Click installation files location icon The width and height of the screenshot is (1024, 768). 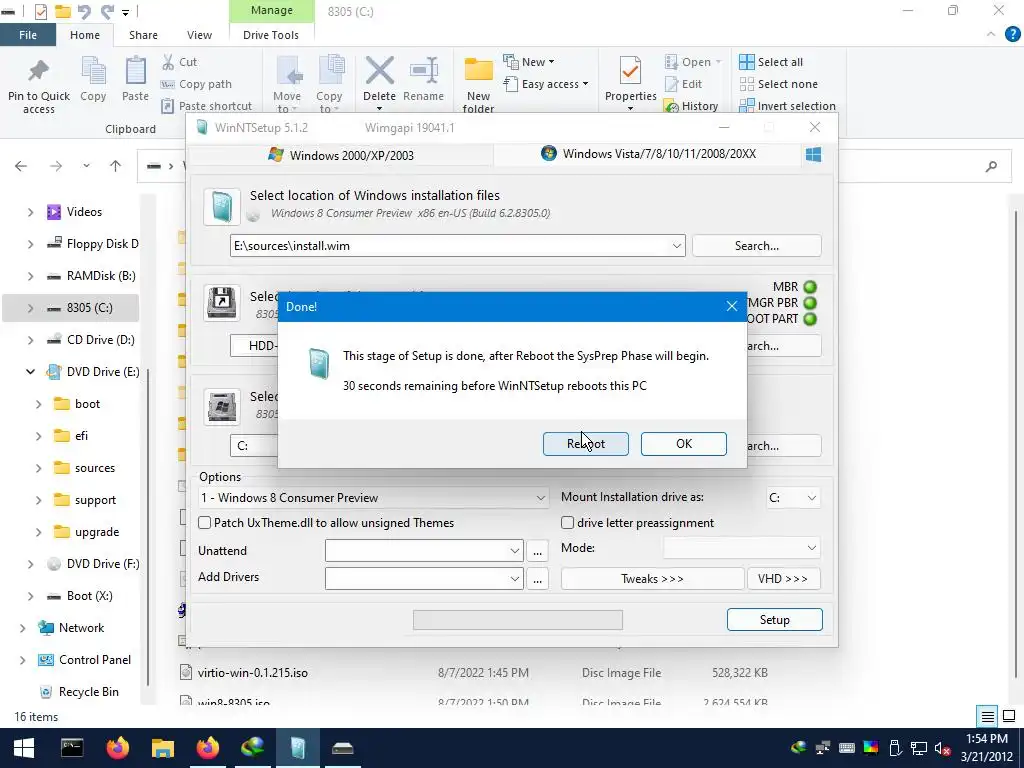coord(222,206)
